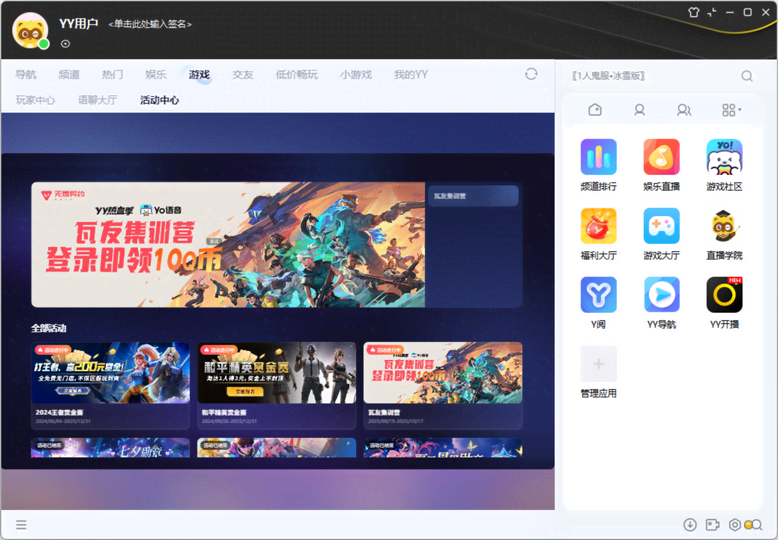
Task: Open 直播学院 app icon
Action: 724,226
